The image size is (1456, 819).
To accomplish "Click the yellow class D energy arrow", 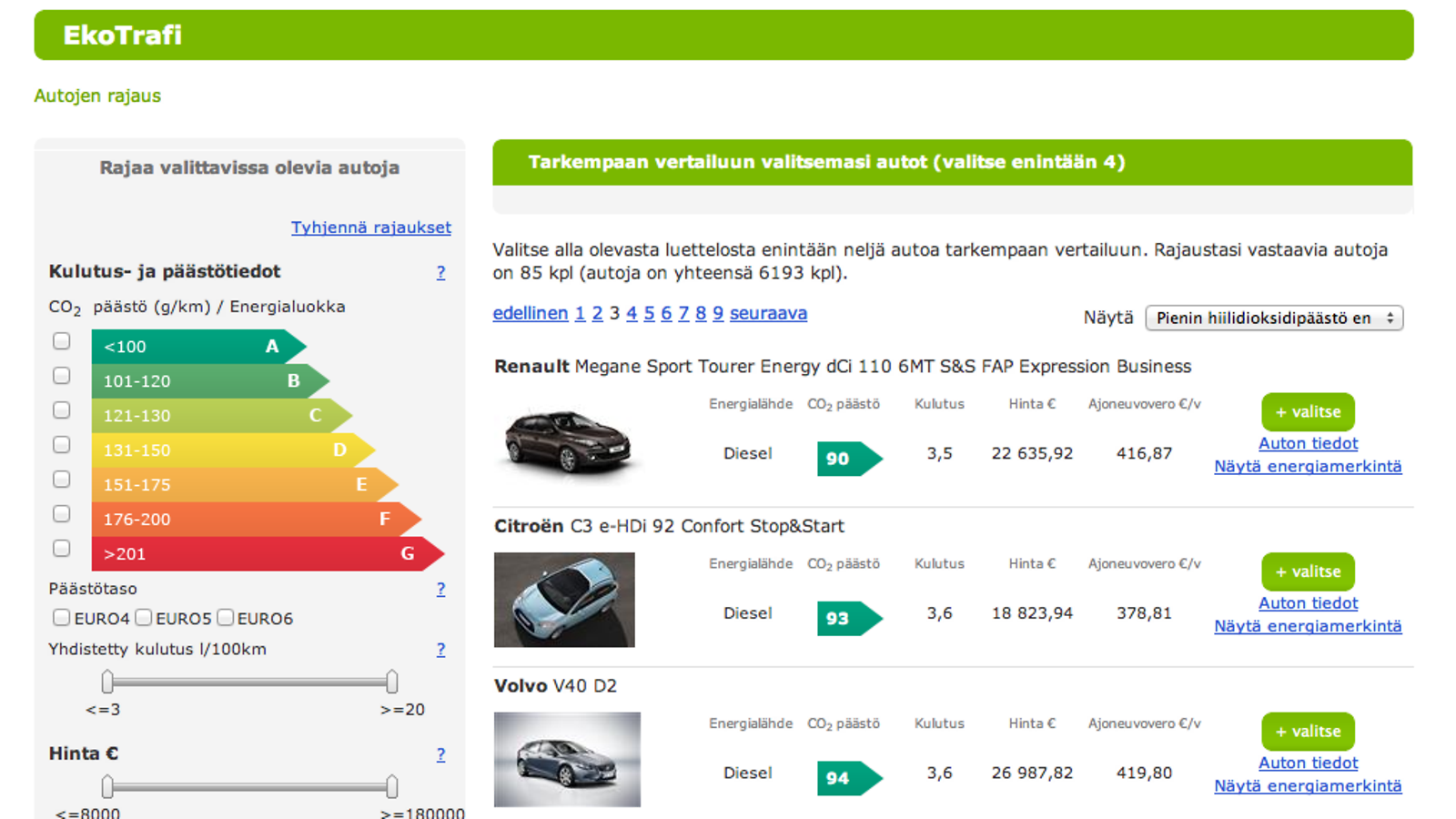I will tap(234, 450).
